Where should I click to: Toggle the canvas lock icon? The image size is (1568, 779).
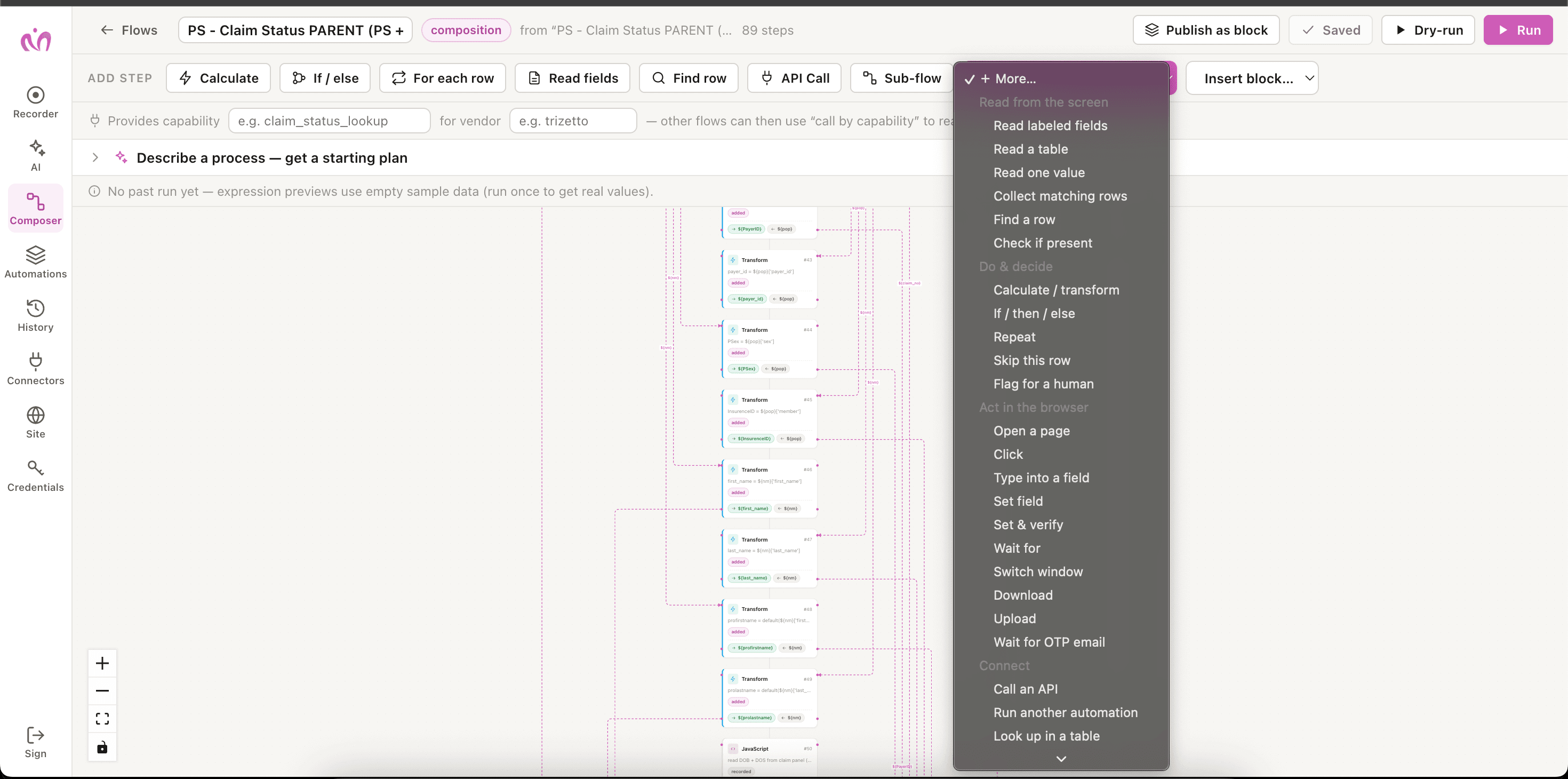[x=102, y=746]
